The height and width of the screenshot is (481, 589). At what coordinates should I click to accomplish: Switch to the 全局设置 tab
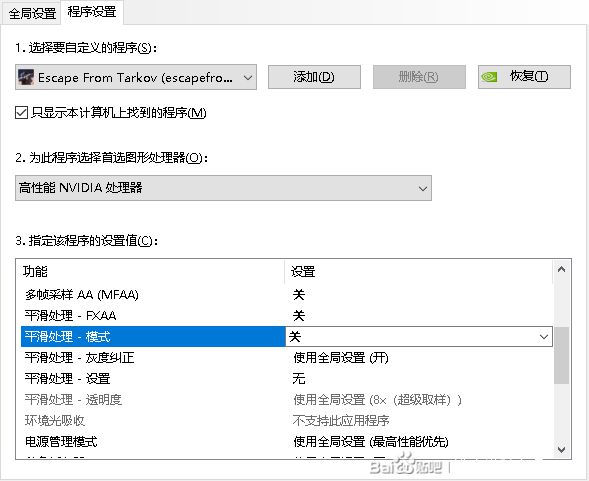pos(32,14)
